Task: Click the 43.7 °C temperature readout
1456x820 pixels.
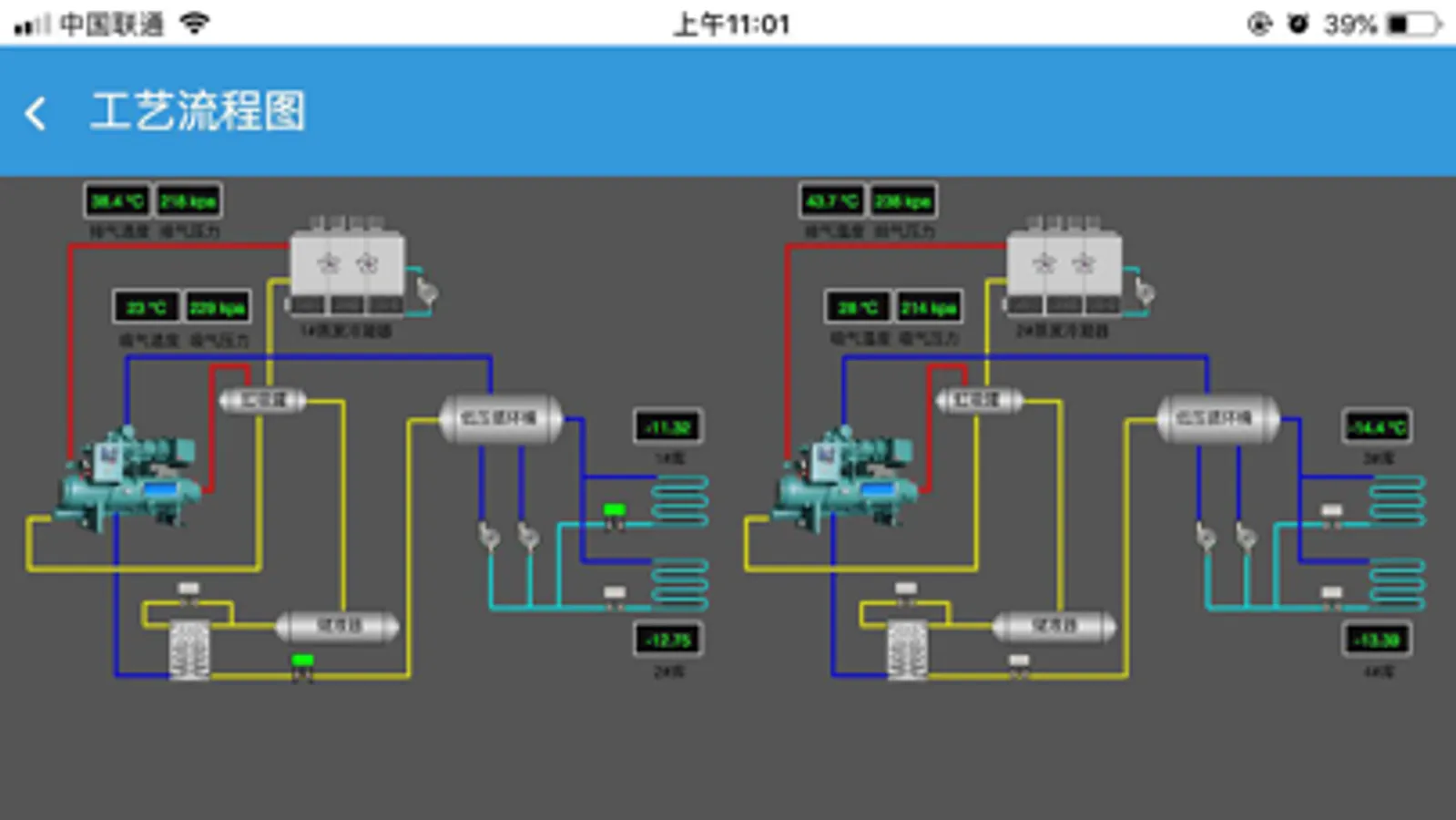Action: [832, 201]
